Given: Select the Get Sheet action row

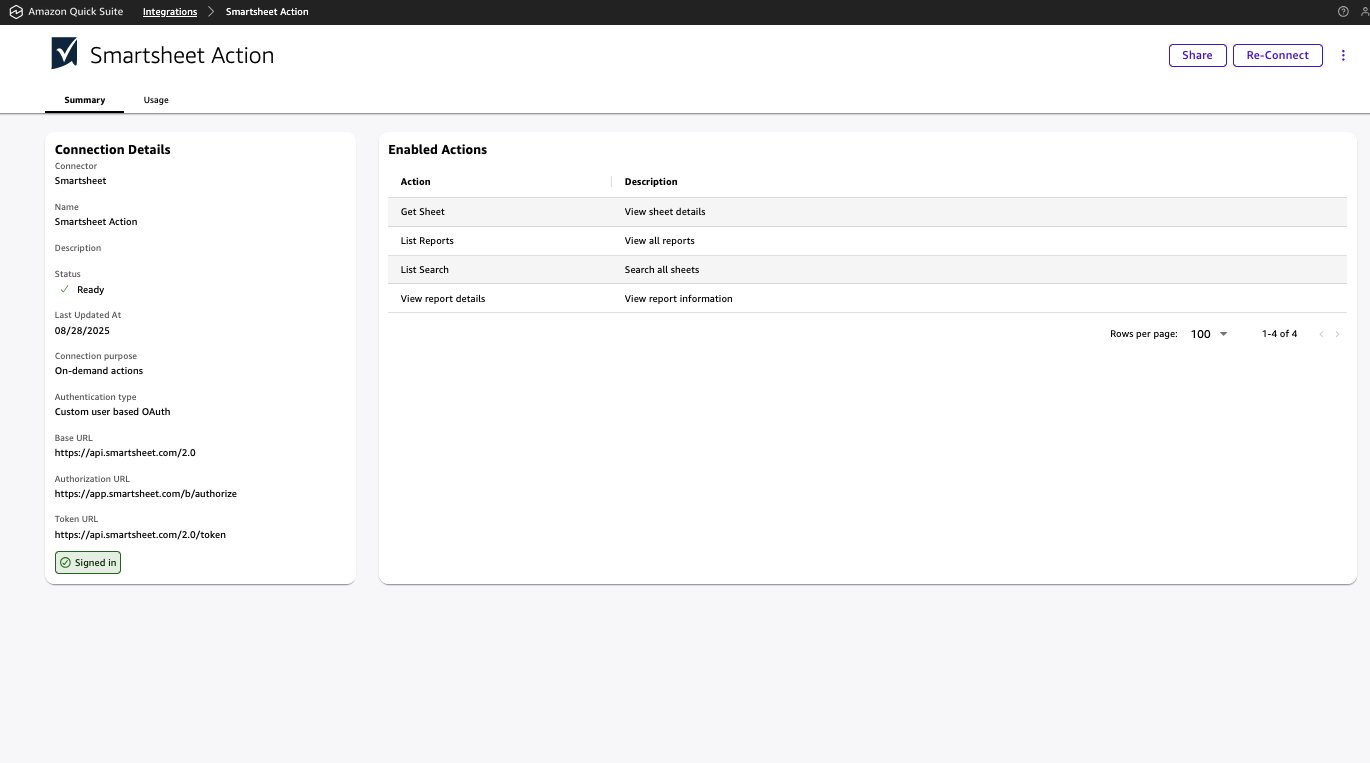Looking at the screenshot, I should coord(423,212).
